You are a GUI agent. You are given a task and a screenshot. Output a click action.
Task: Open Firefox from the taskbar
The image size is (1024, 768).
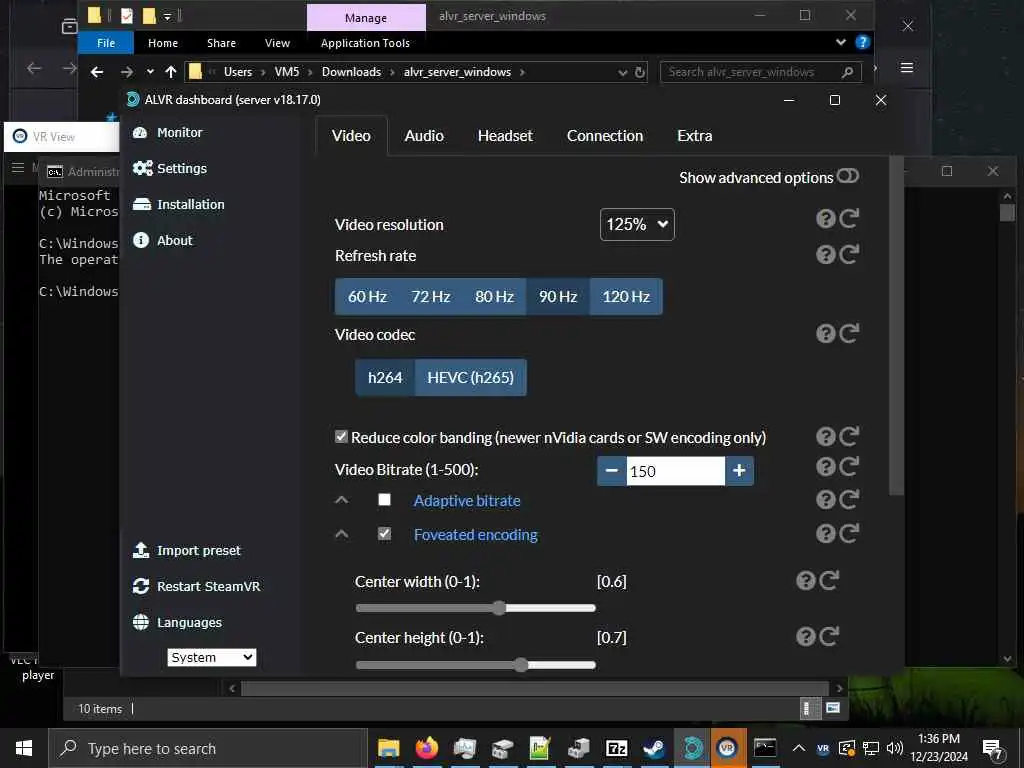426,748
